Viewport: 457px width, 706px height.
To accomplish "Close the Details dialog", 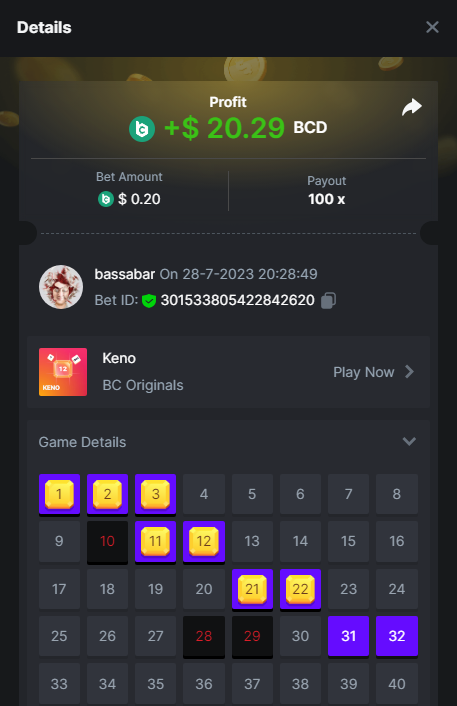I will 432,27.
